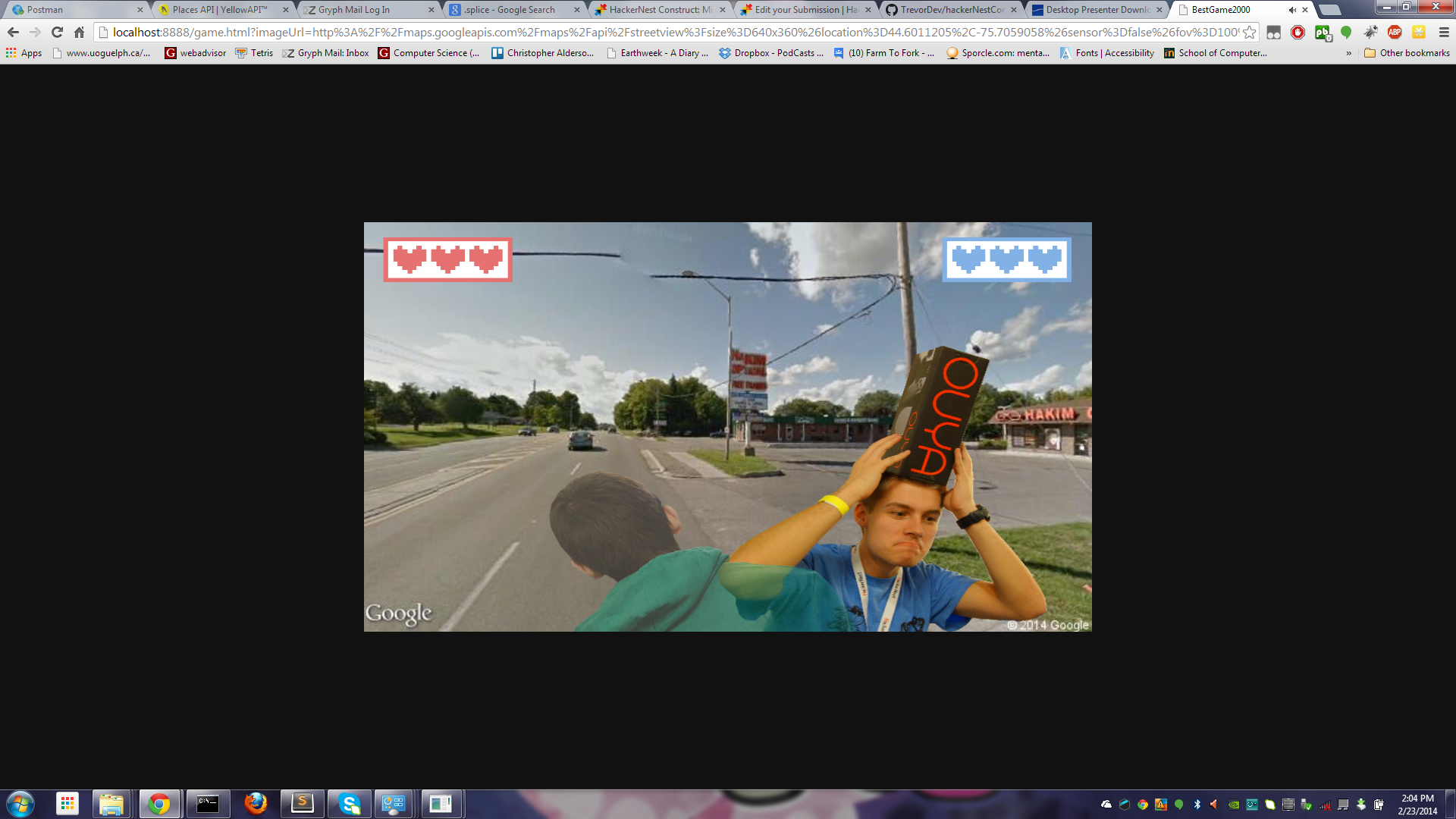The image size is (1456, 819).
Task: Mute audio indicator on BestGame2000 tab
Action: (1291, 10)
